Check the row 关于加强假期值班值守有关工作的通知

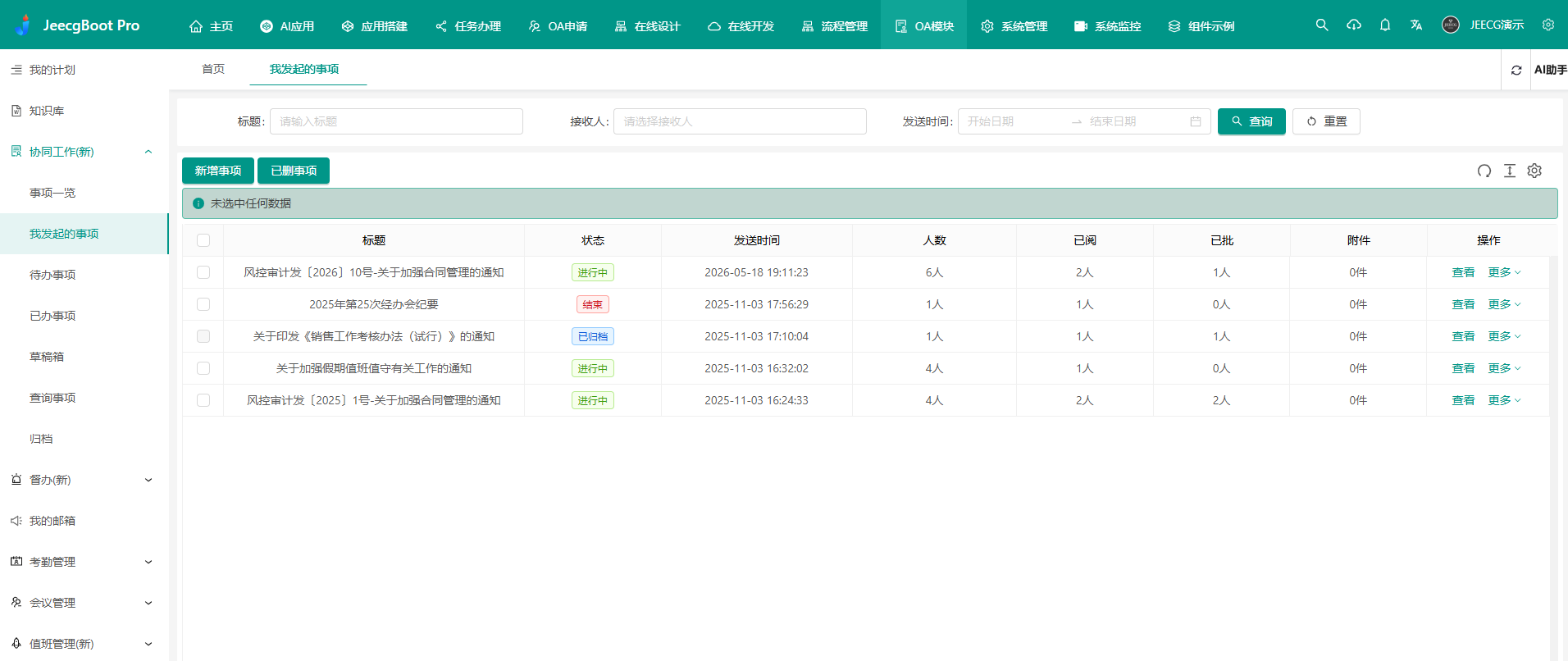point(203,368)
